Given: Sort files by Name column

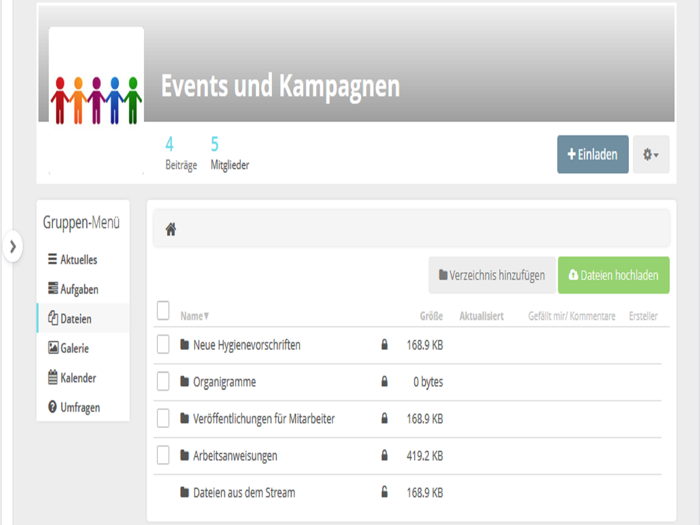Looking at the screenshot, I should (x=194, y=316).
